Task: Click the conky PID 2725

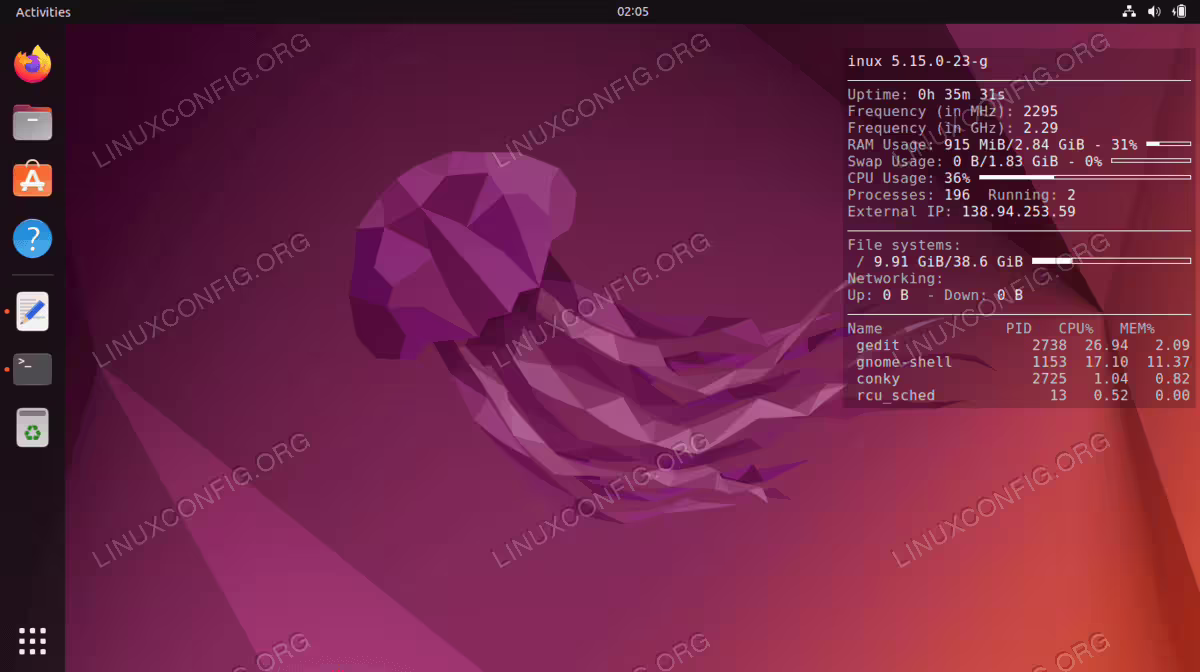Action: click(1049, 379)
